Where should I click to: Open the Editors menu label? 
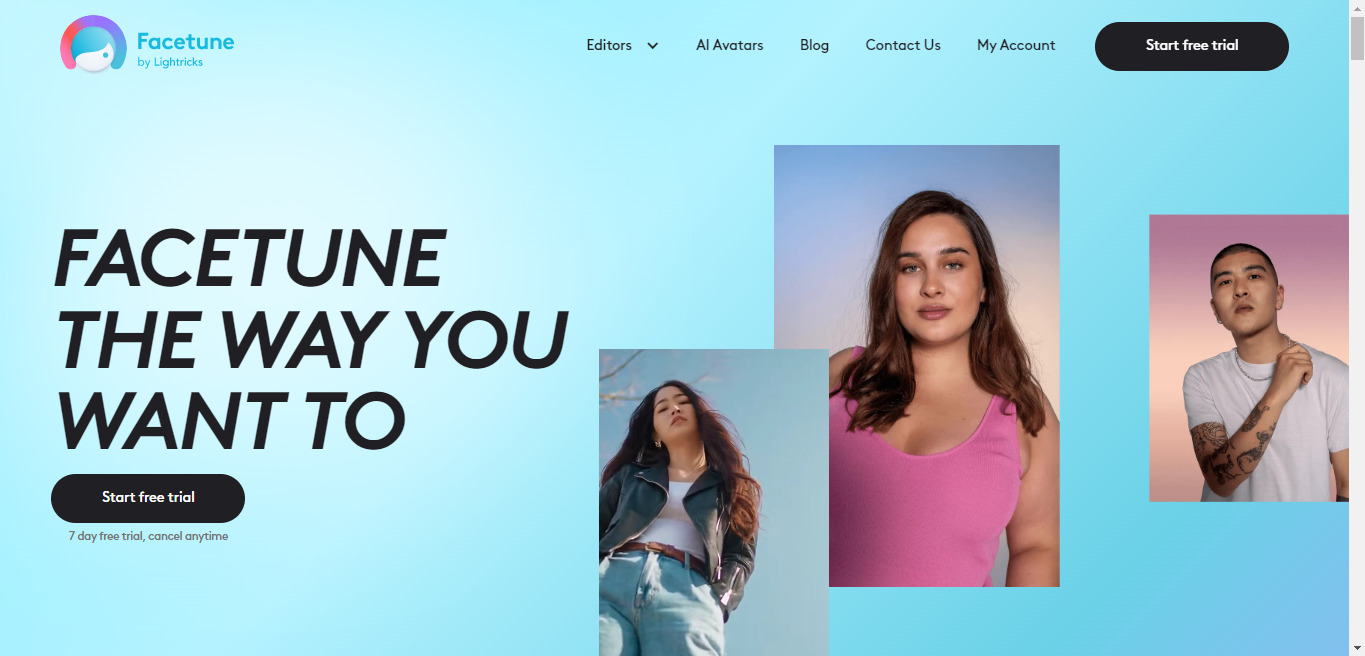[609, 45]
